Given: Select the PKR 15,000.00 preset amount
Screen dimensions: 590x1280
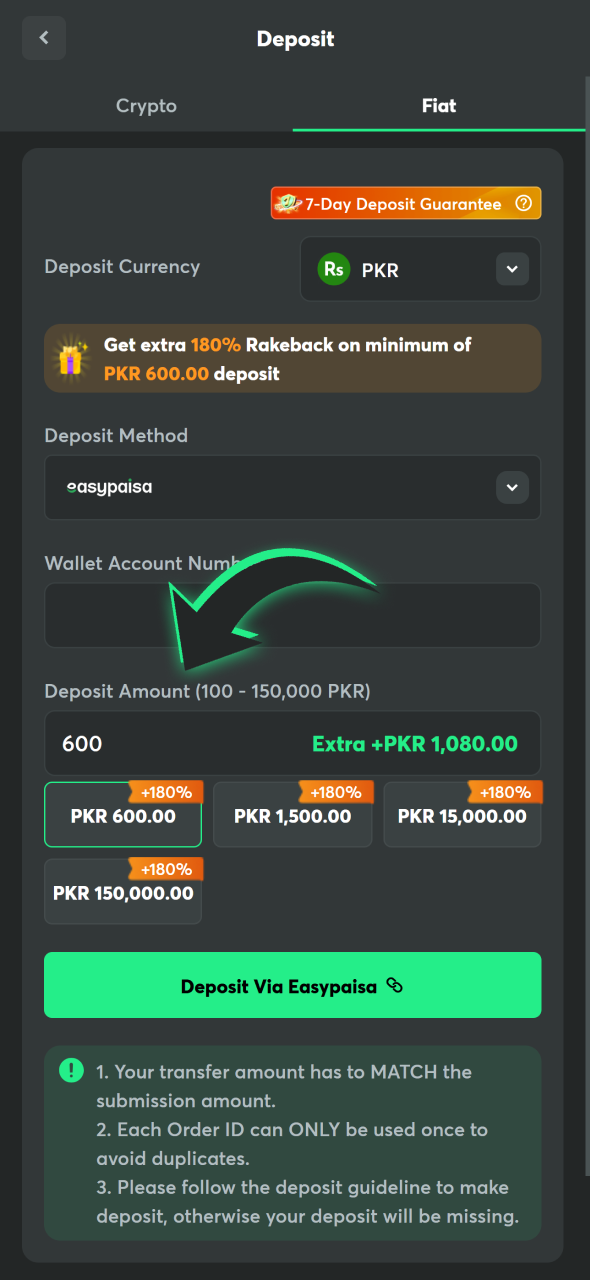Looking at the screenshot, I should 462,815.
